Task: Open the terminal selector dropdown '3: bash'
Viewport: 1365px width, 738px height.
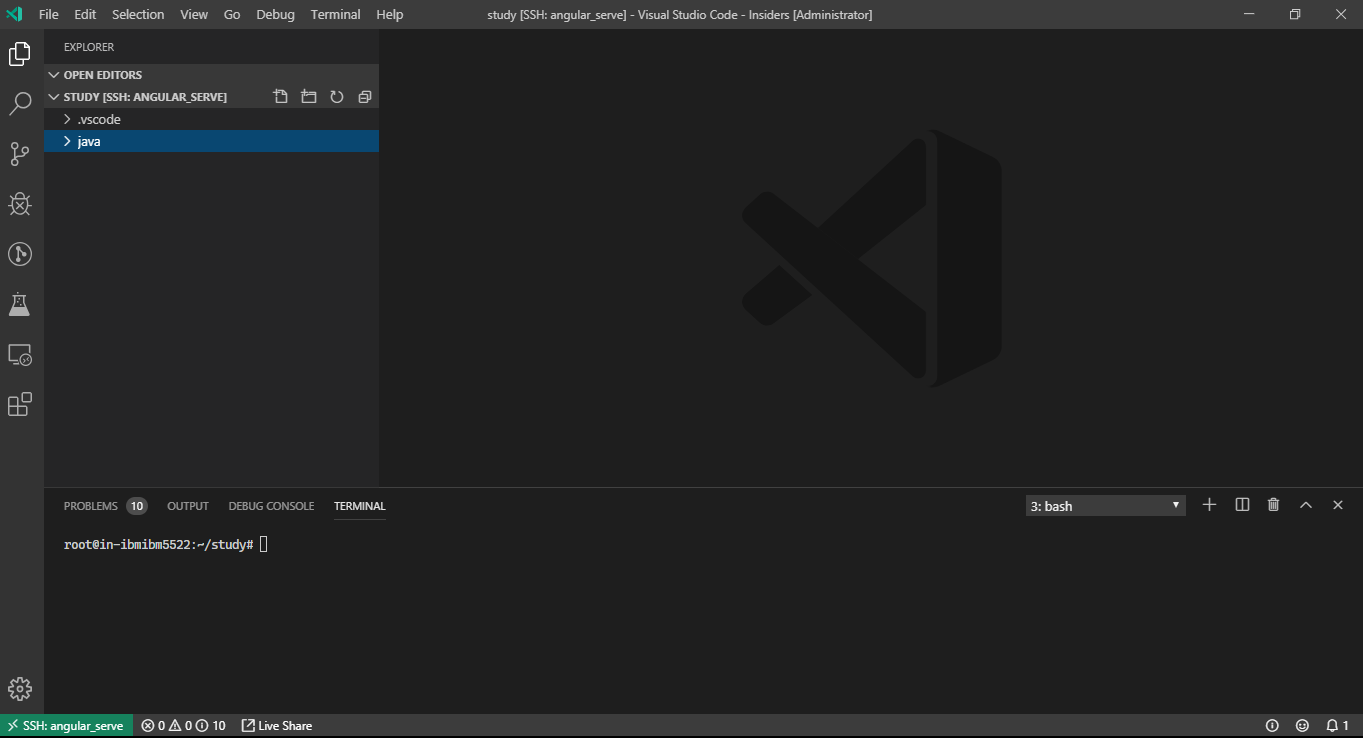Action: [1106, 506]
